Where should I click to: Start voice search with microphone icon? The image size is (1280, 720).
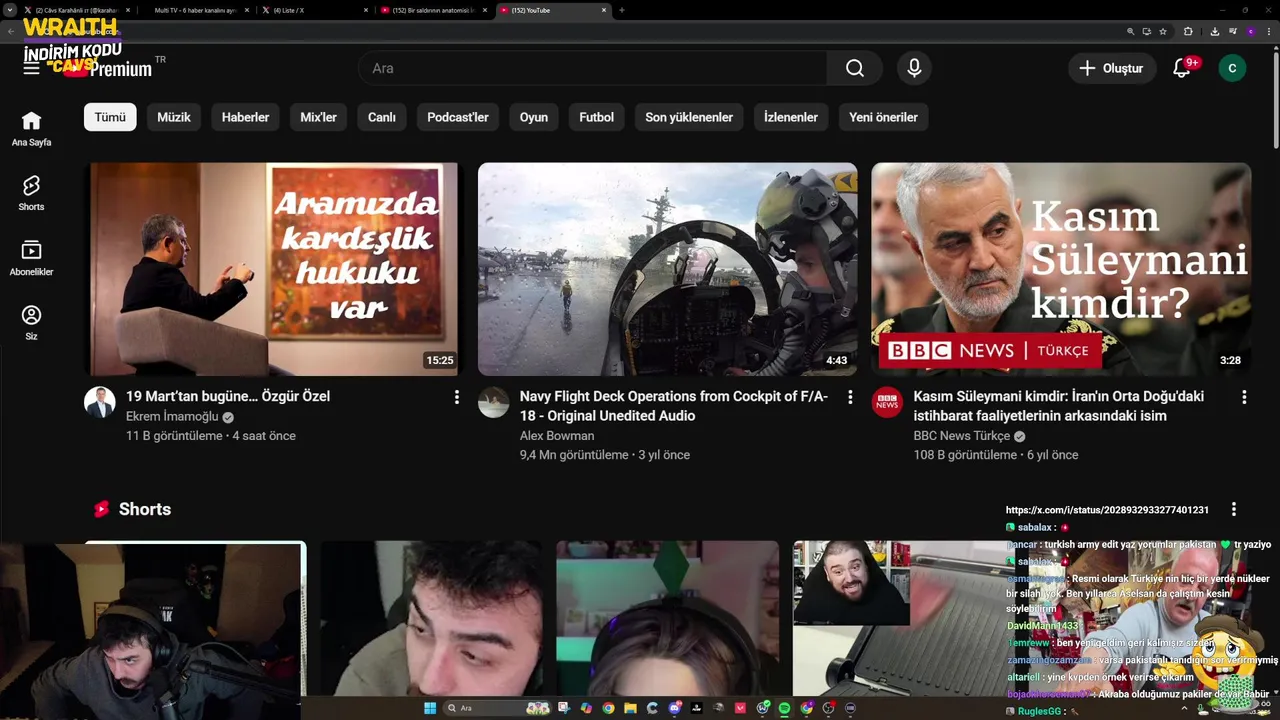pyautogui.click(x=913, y=68)
